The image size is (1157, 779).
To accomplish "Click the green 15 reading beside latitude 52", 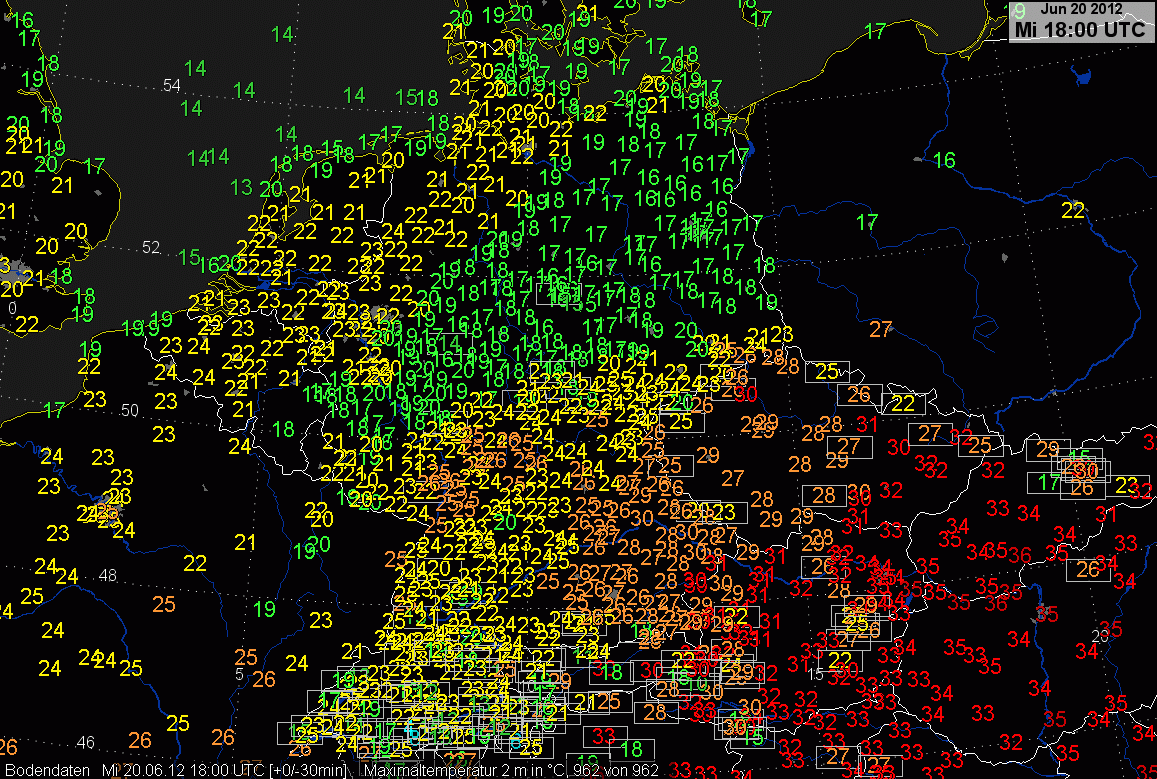I will click(x=188, y=257).
